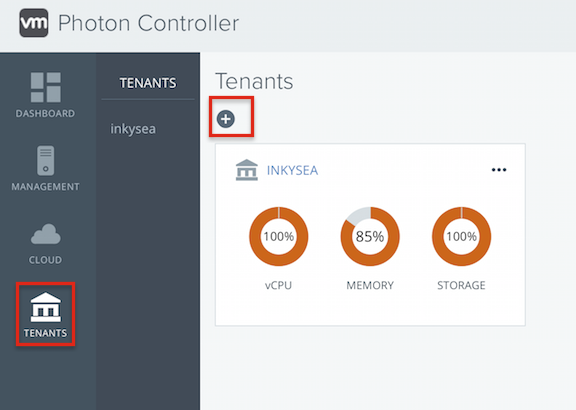Click the building icon beside INKYSEA
Viewport: 576px width, 410px height.
(x=246, y=170)
